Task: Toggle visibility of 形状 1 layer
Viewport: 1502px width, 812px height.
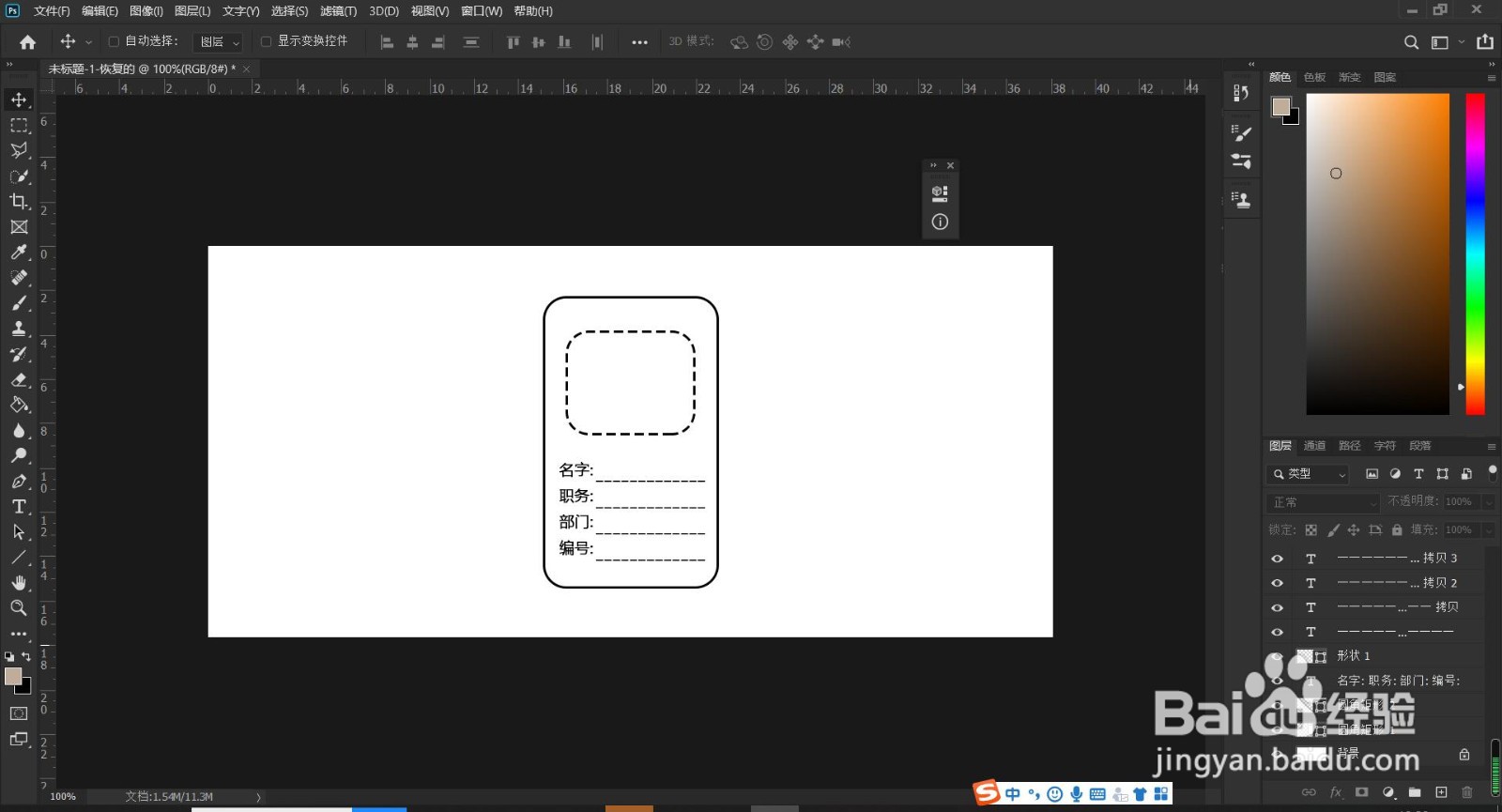Action: pyautogui.click(x=1277, y=656)
